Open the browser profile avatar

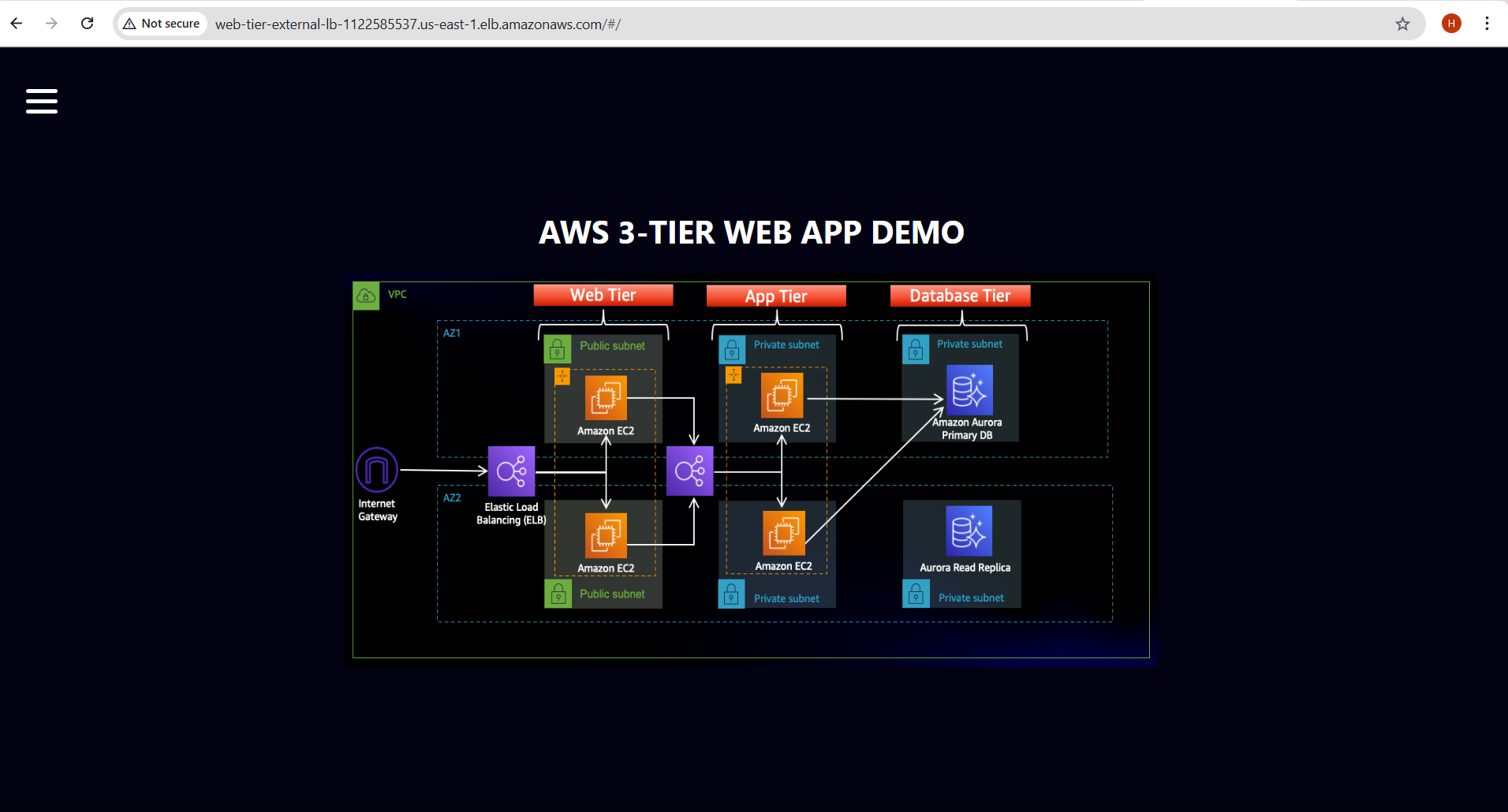click(x=1451, y=24)
